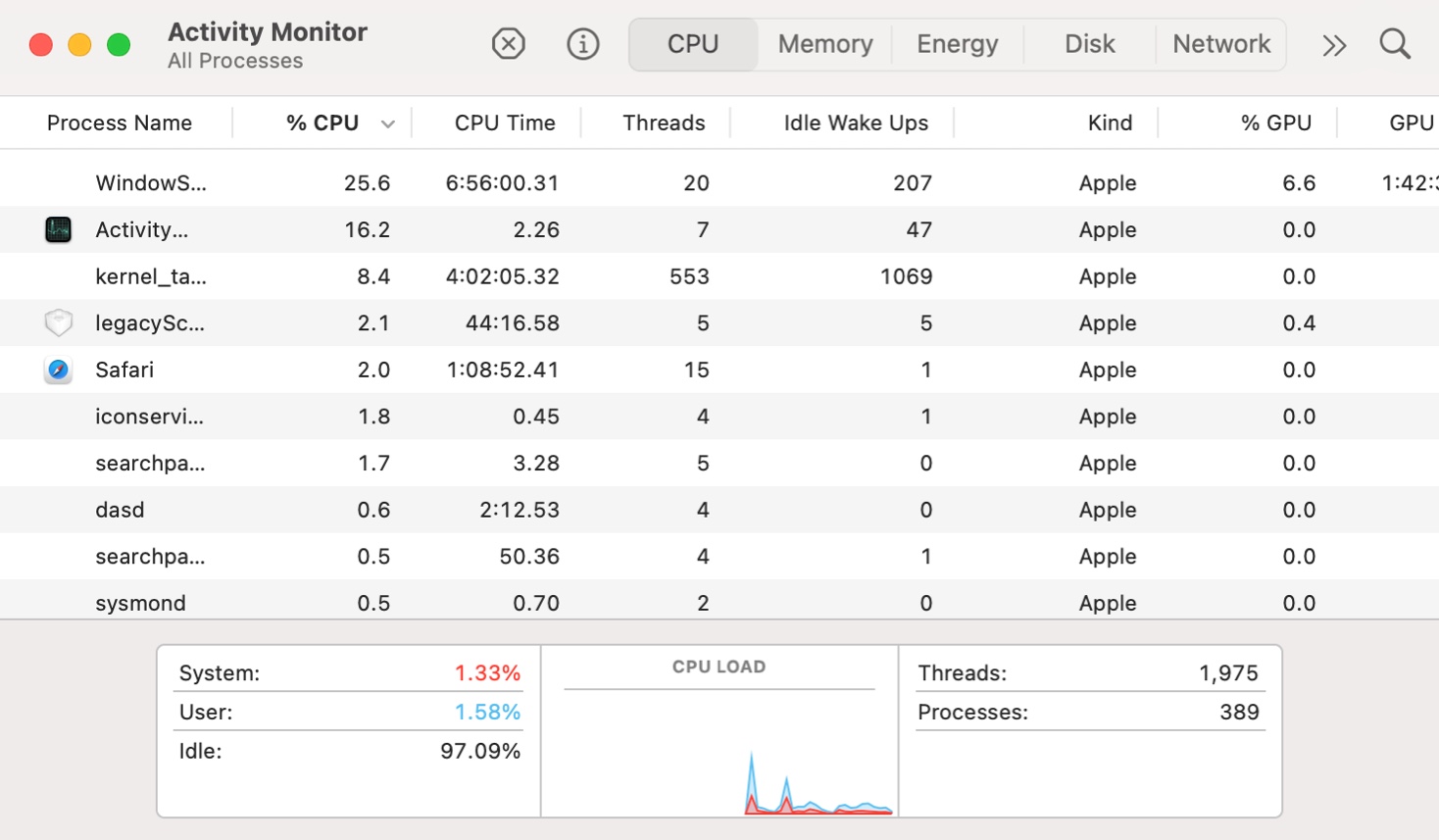Open the Network view
Image resolution: width=1439 pixels, height=840 pixels.
click(x=1220, y=43)
